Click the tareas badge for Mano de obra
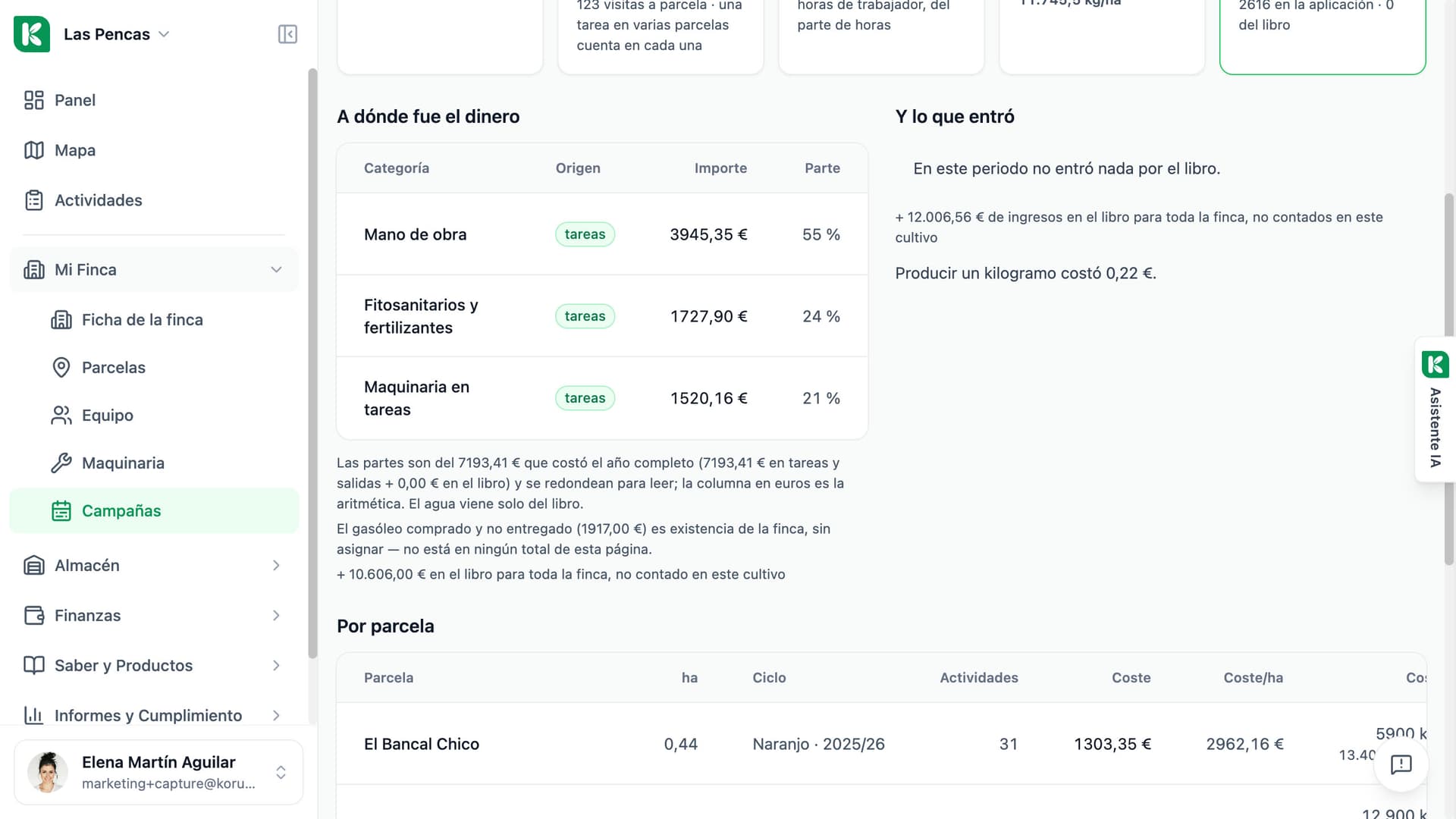The width and height of the screenshot is (1456, 819). click(585, 234)
